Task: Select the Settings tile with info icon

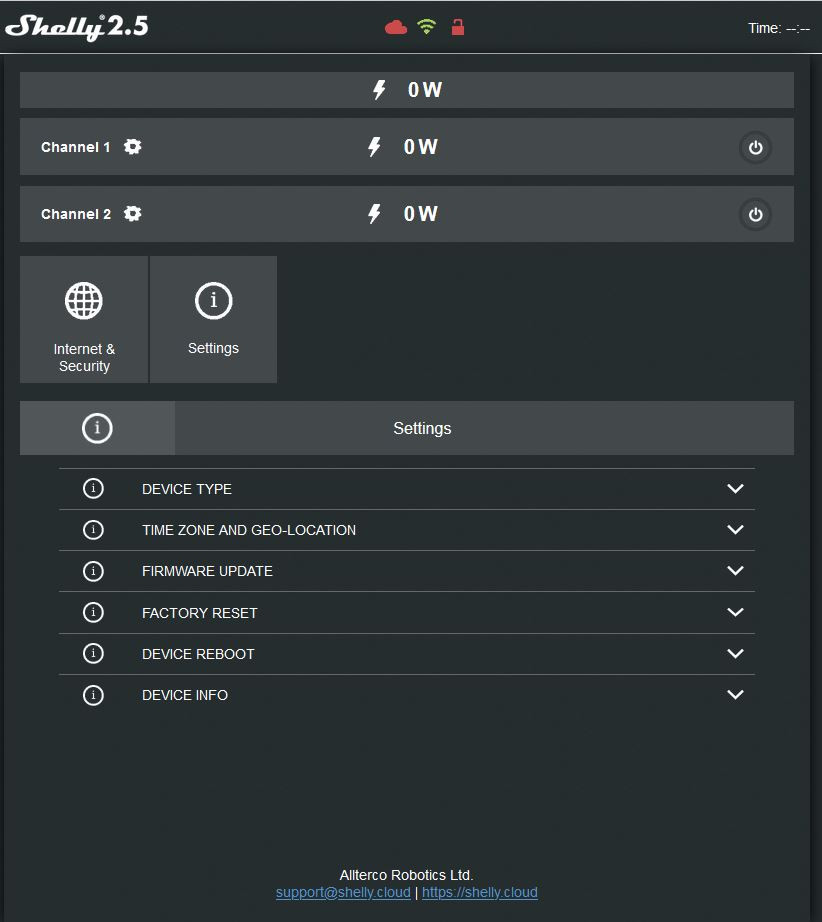Action: pyautogui.click(x=213, y=320)
